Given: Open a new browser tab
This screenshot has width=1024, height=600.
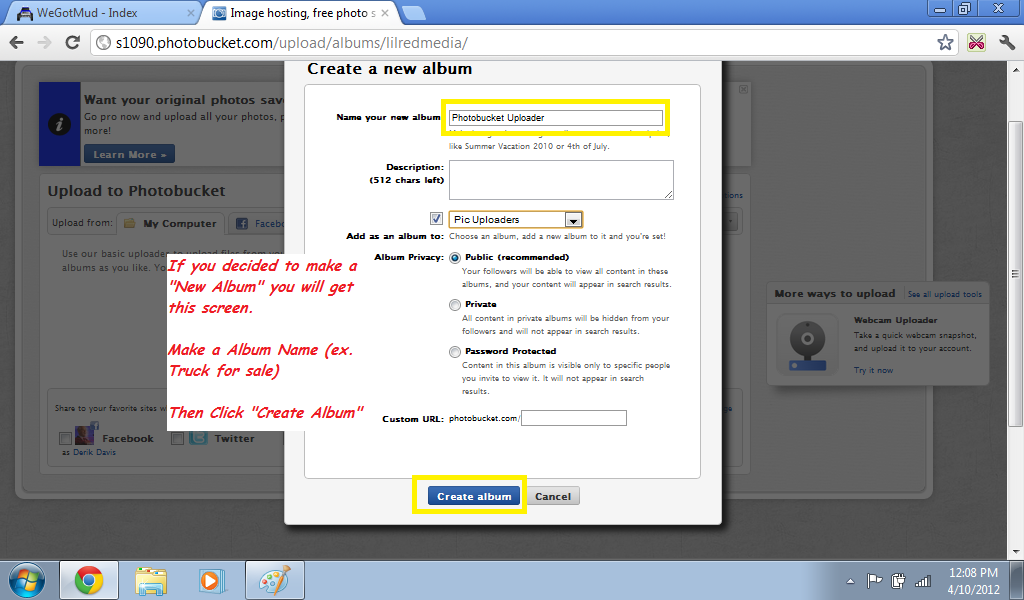Looking at the screenshot, I should coord(413,13).
